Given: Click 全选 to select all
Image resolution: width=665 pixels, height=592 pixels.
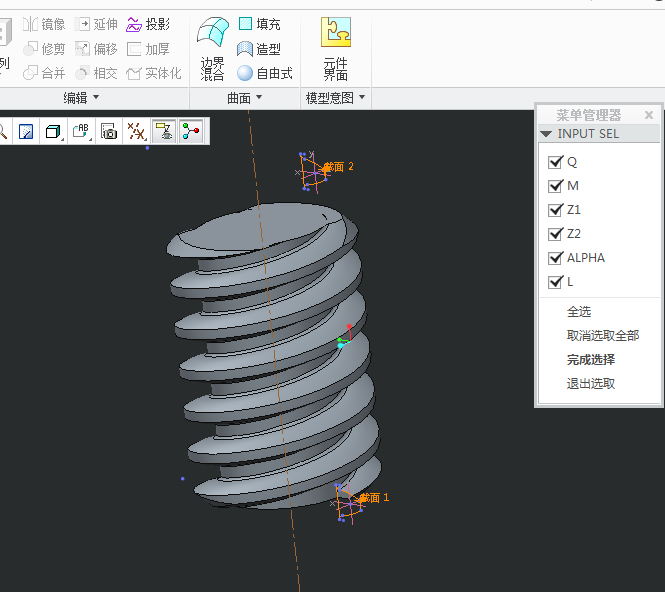Looking at the screenshot, I should point(579,312).
